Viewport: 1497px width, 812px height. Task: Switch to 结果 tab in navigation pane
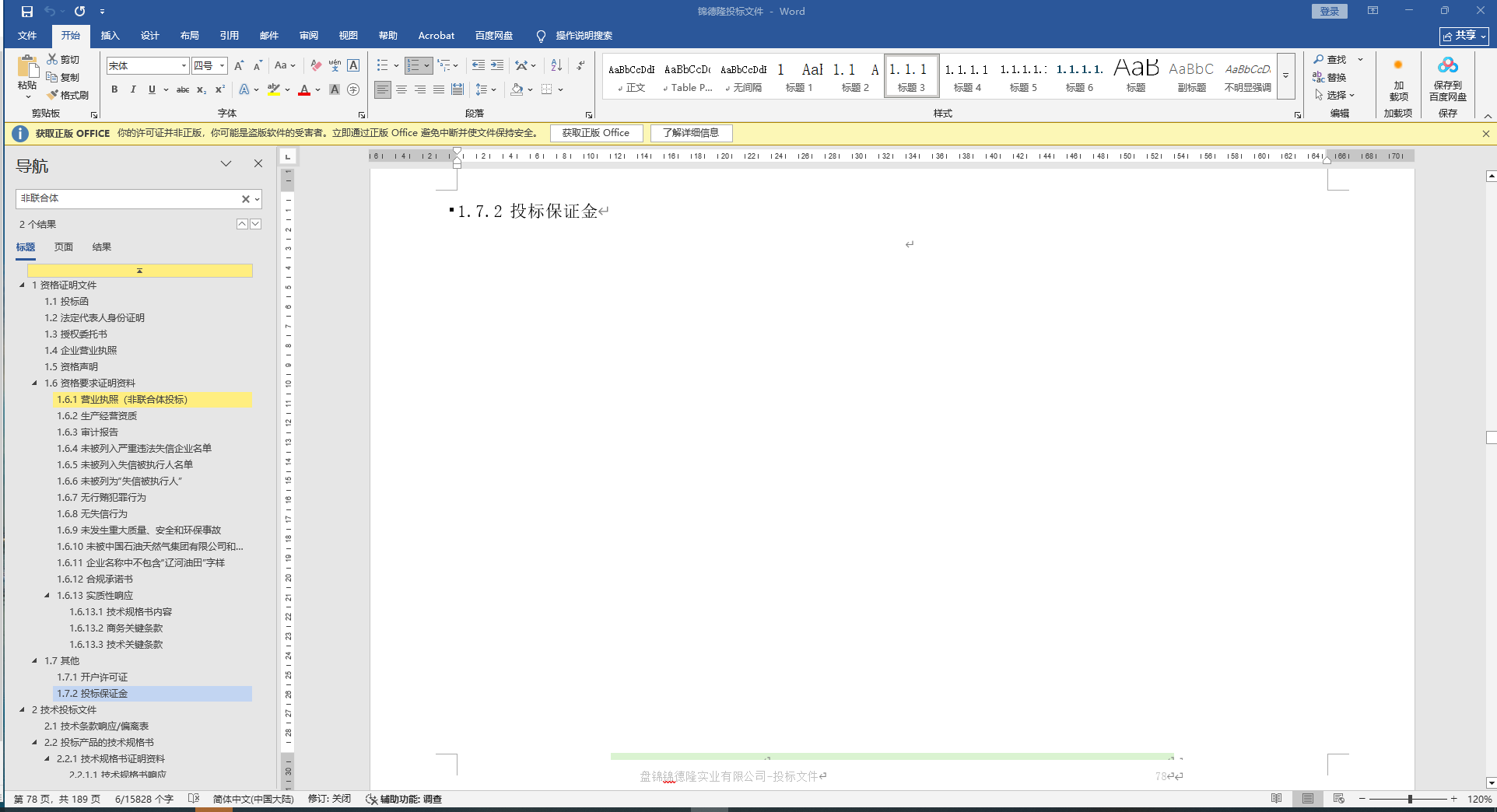(x=102, y=247)
